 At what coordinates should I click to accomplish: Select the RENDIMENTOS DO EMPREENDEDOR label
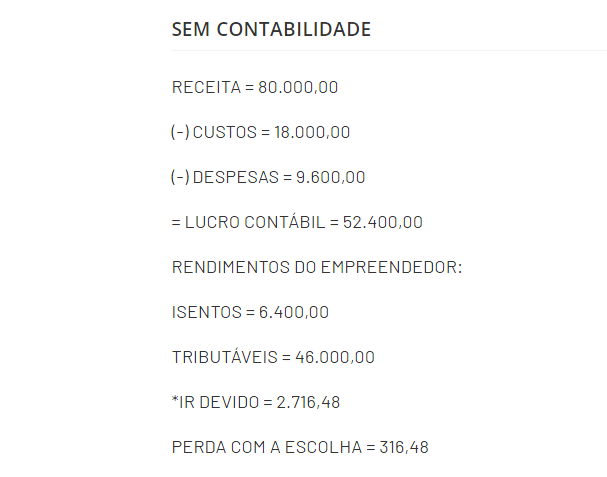[317, 267]
